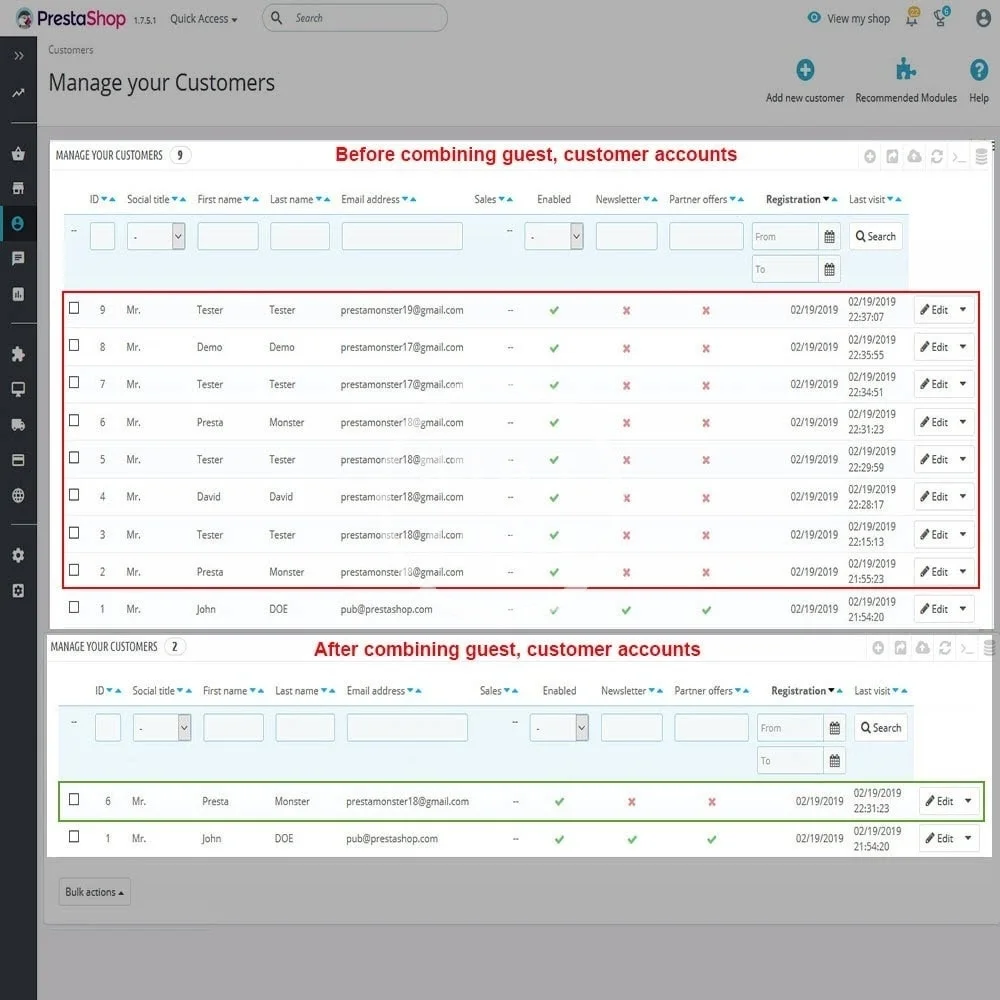Expand the Bulk actions dropdown
Screen dimensions: 1000x1000
(x=95, y=892)
